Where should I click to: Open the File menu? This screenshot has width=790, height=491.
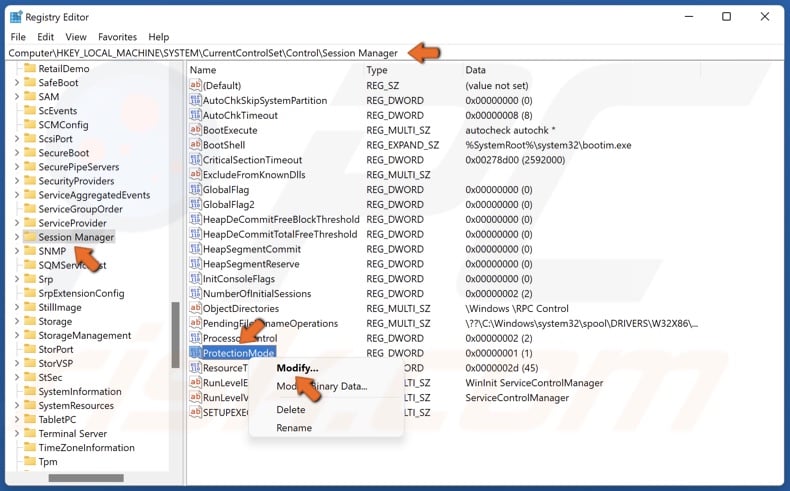(x=18, y=37)
